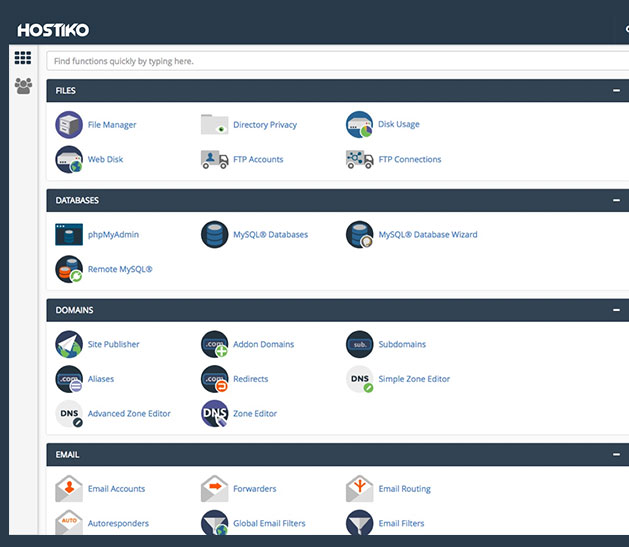Open the Email Accounts icon
Image resolution: width=629 pixels, height=547 pixels.
[69, 489]
